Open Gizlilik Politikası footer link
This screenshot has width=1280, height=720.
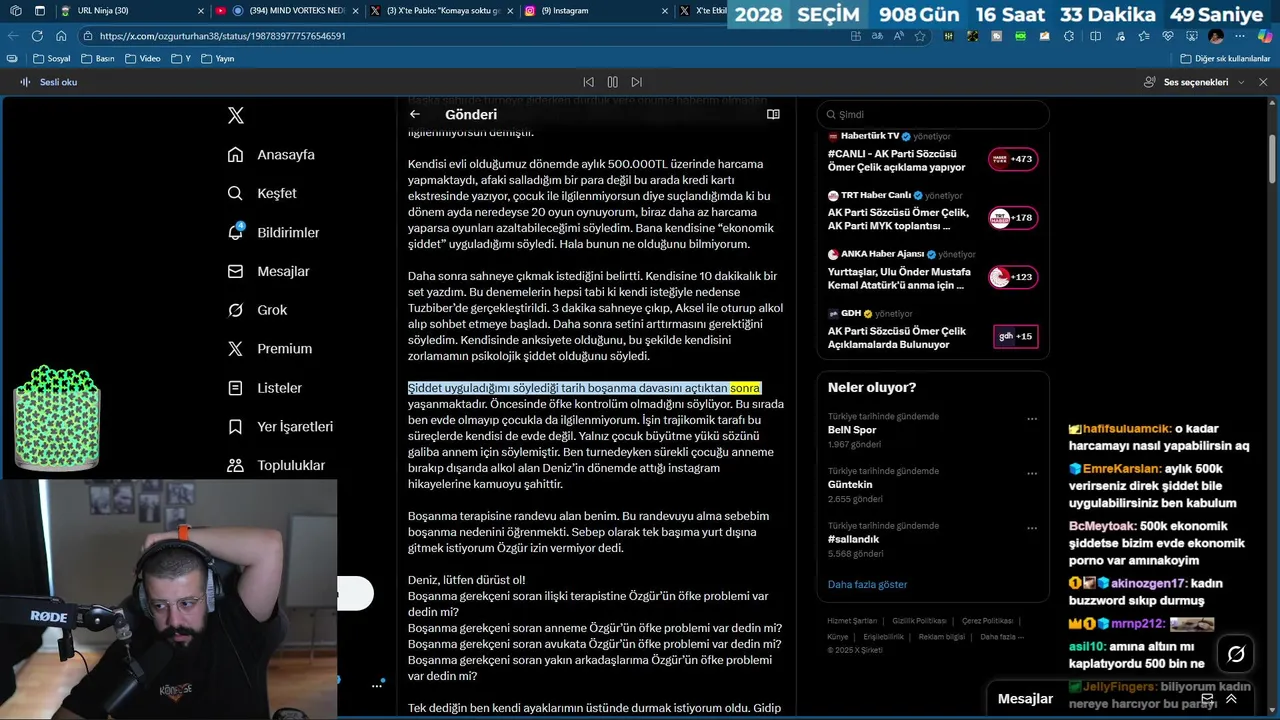tap(921, 621)
